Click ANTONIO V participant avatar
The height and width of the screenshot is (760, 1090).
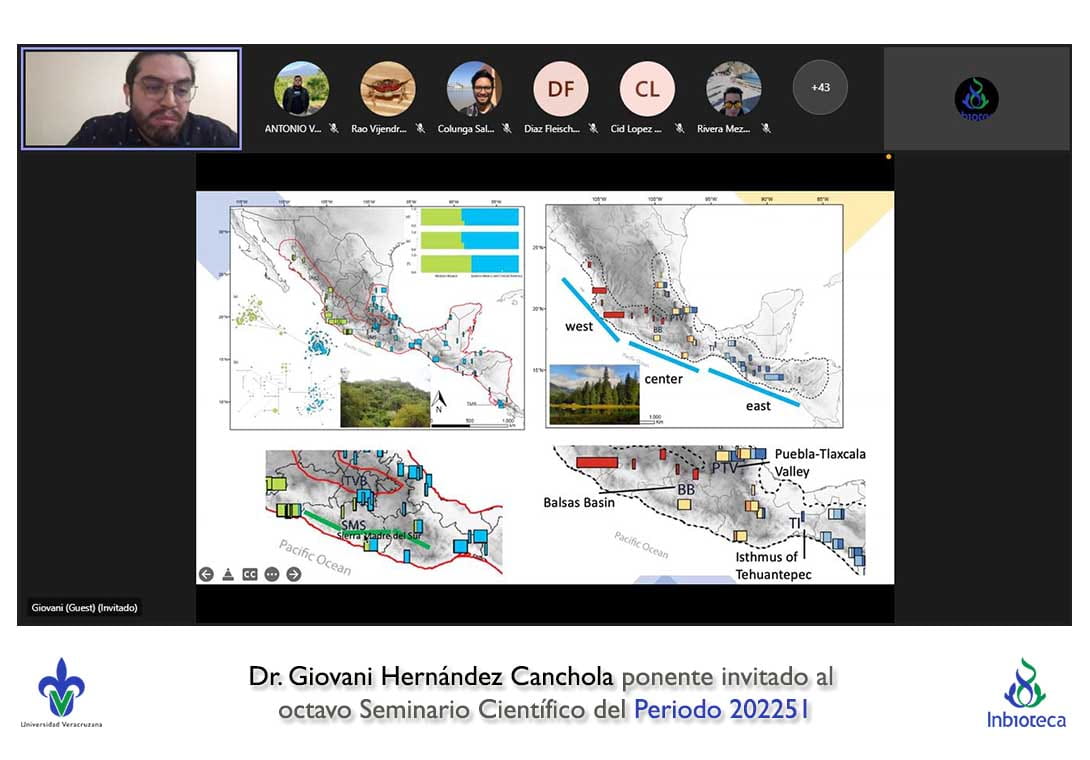(301, 89)
